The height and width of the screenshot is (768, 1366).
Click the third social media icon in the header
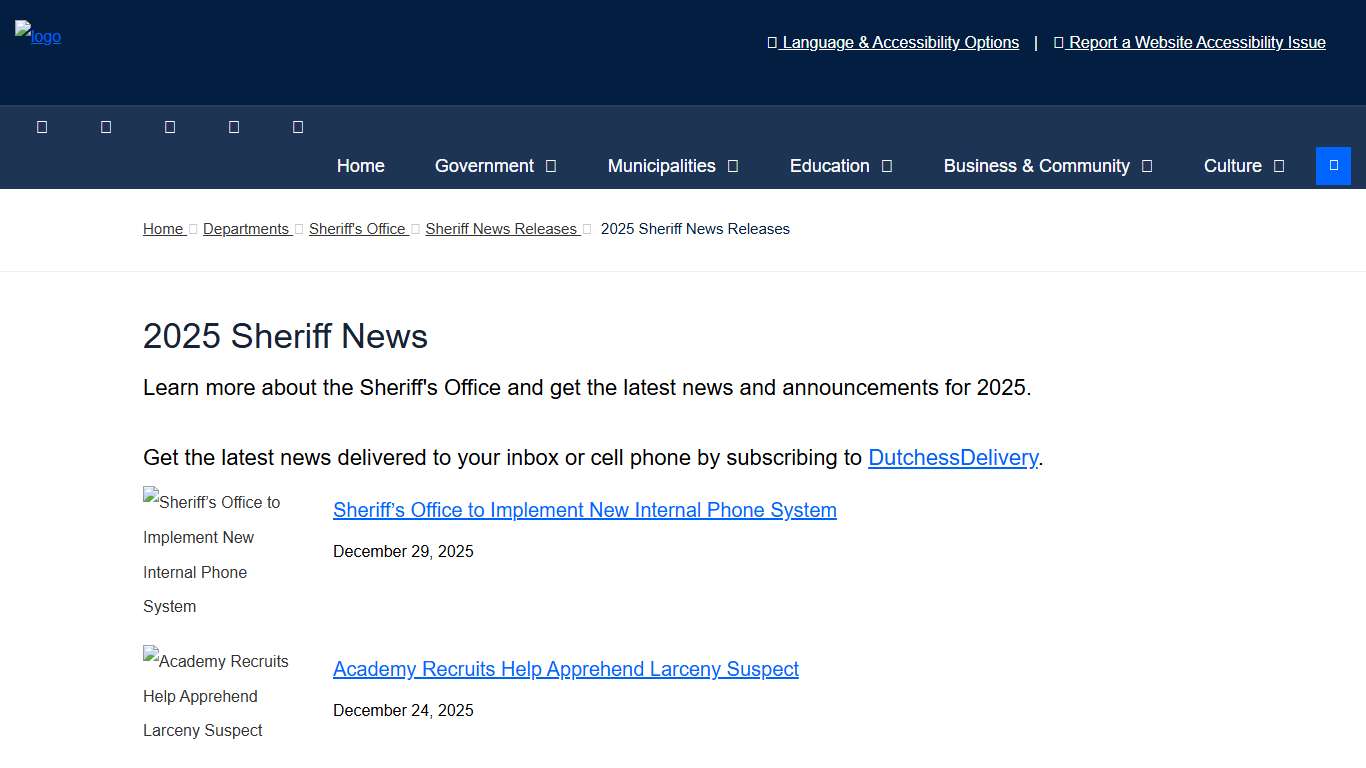coord(170,126)
